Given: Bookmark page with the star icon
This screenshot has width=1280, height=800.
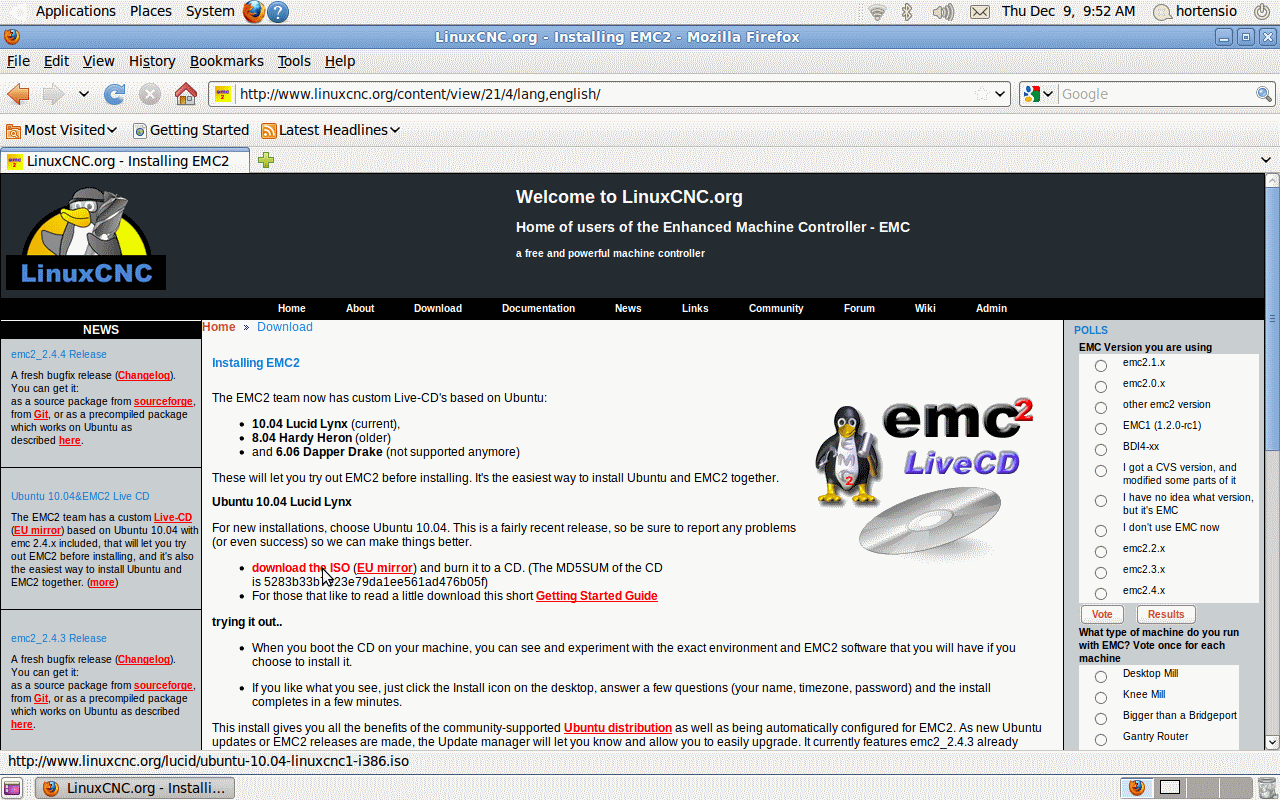Looking at the screenshot, I should coord(981,94).
